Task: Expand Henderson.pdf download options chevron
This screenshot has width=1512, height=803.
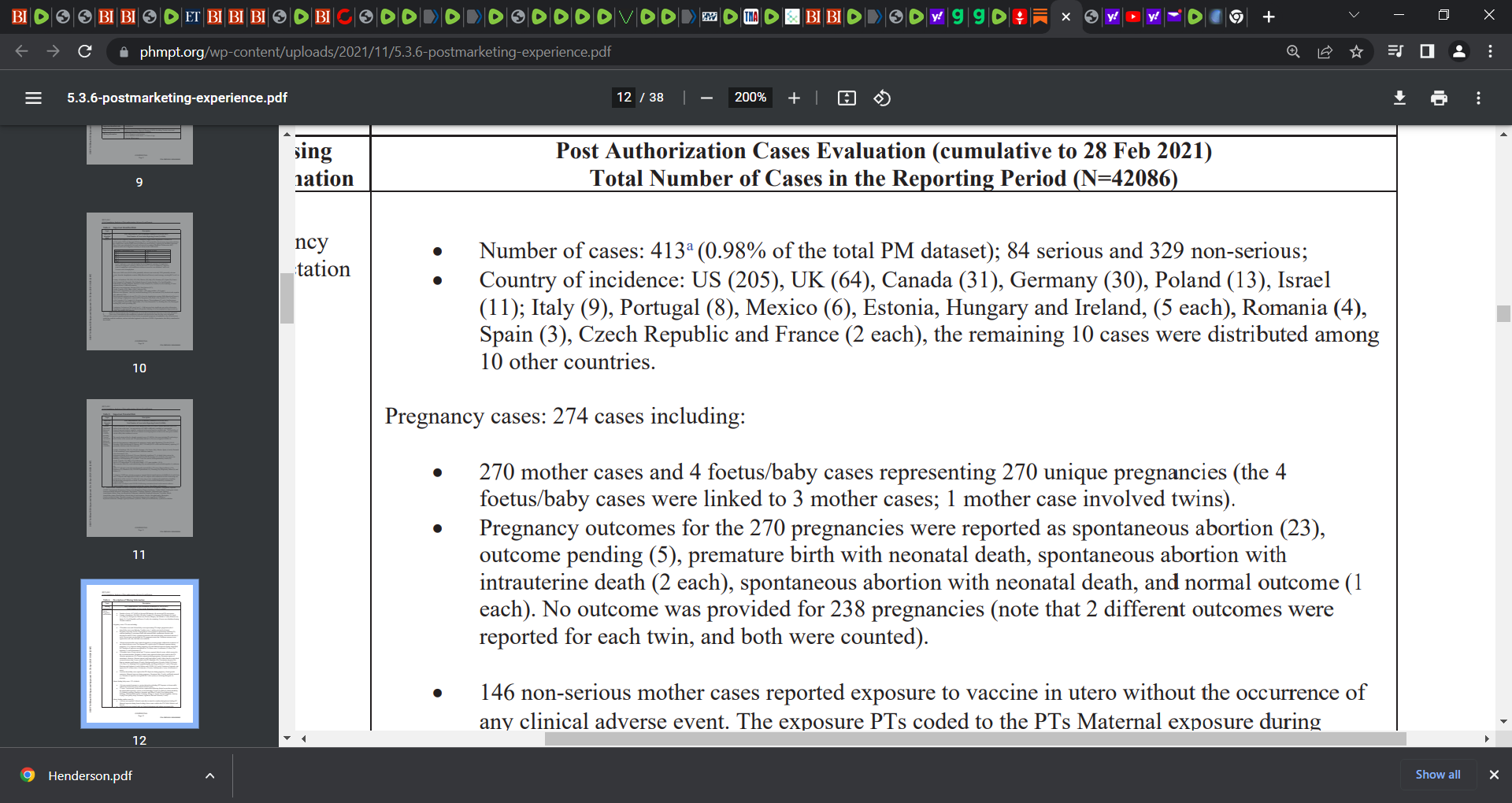Action: [209, 775]
